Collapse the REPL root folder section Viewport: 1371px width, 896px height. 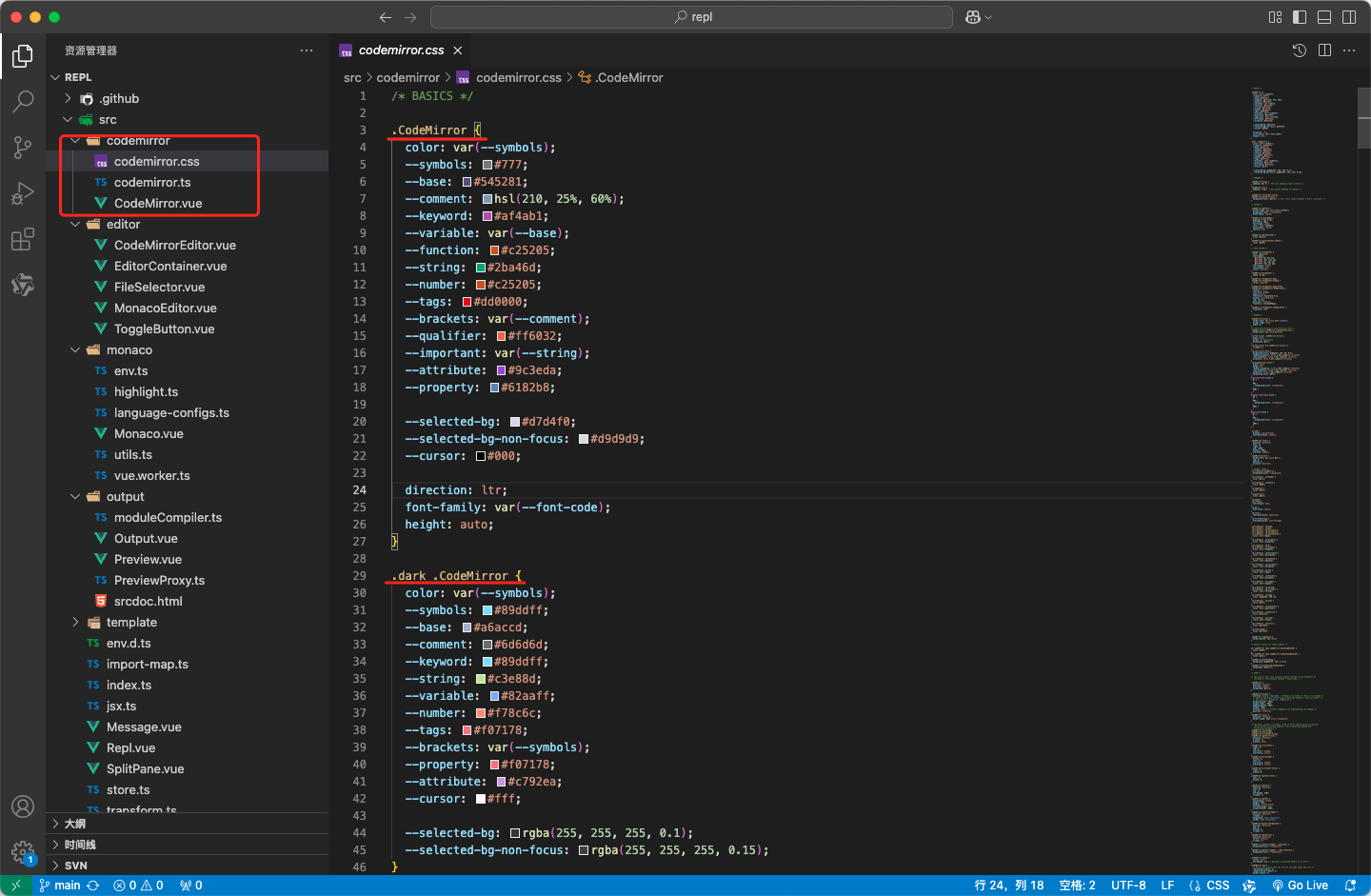(55, 77)
